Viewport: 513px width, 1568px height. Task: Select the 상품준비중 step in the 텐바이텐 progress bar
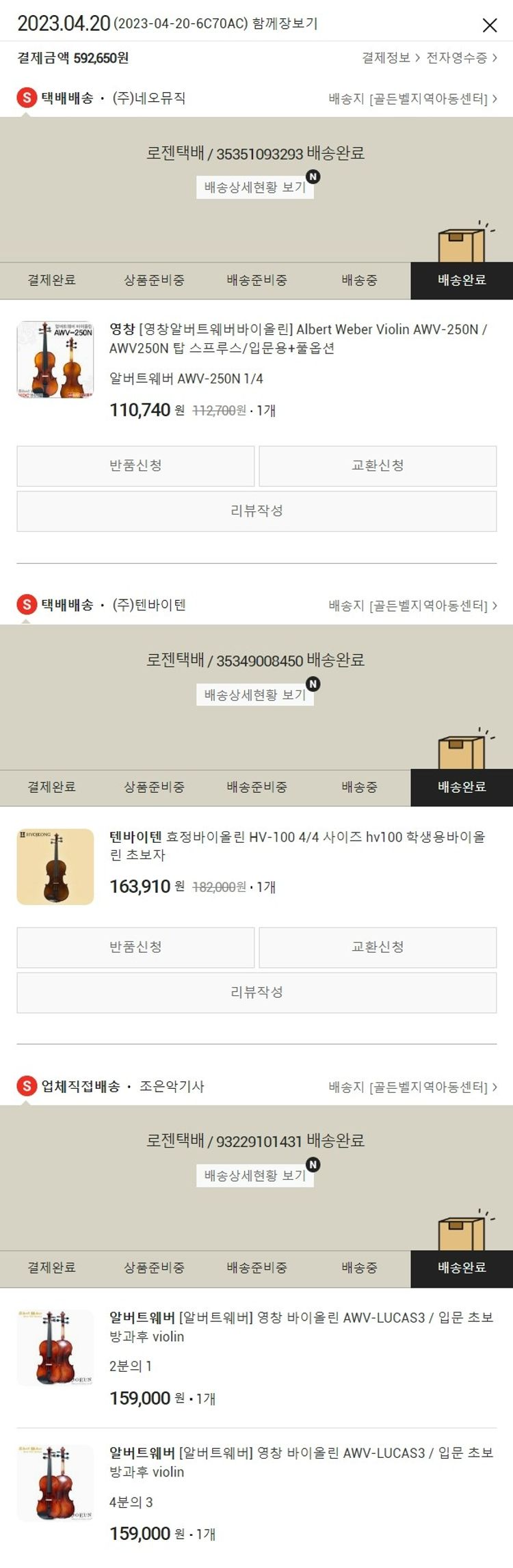pos(154,787)
